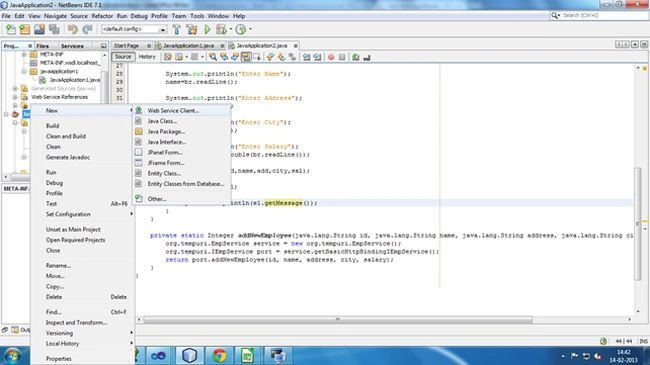Choose Entity Classes from Database option
This screenshot has height=365, width=650.
(x=182, y=184)
